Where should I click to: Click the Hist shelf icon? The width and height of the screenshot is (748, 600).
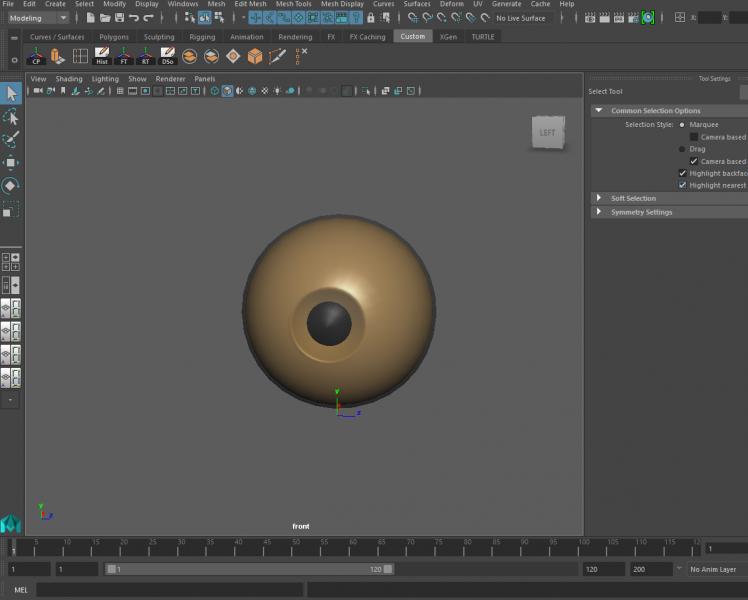point(101,57)
